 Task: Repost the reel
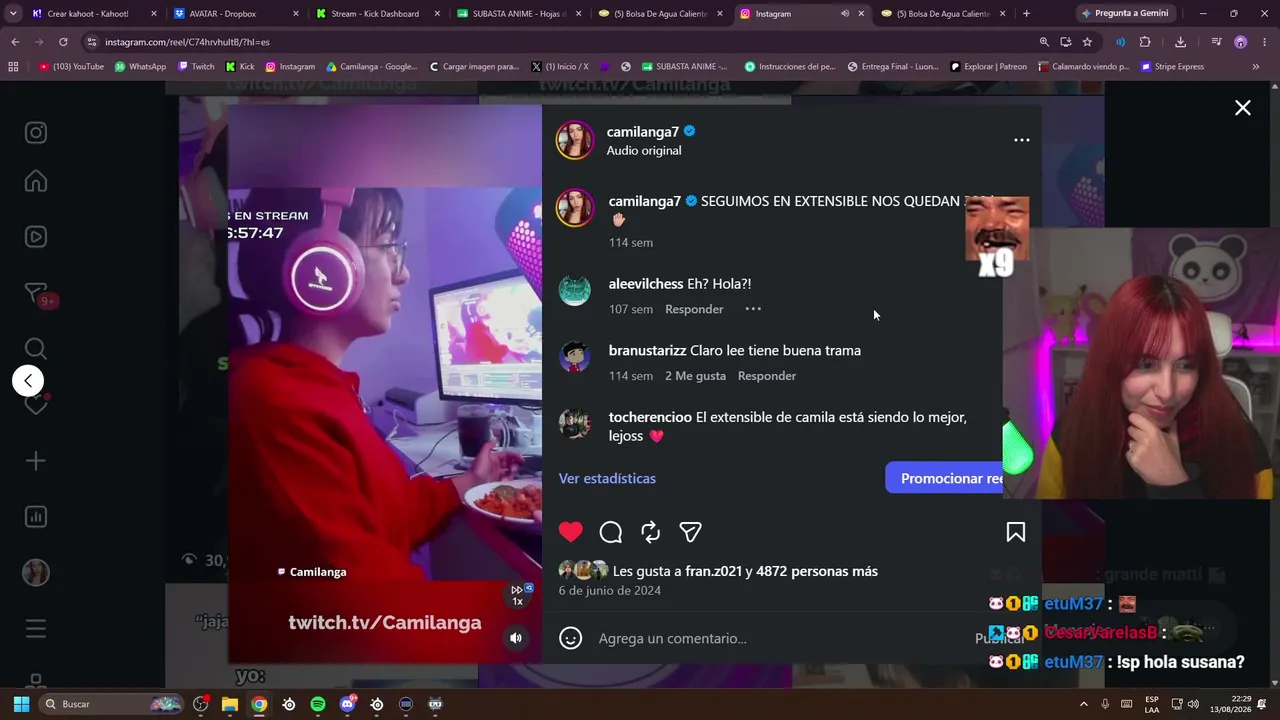click(651, 532)
